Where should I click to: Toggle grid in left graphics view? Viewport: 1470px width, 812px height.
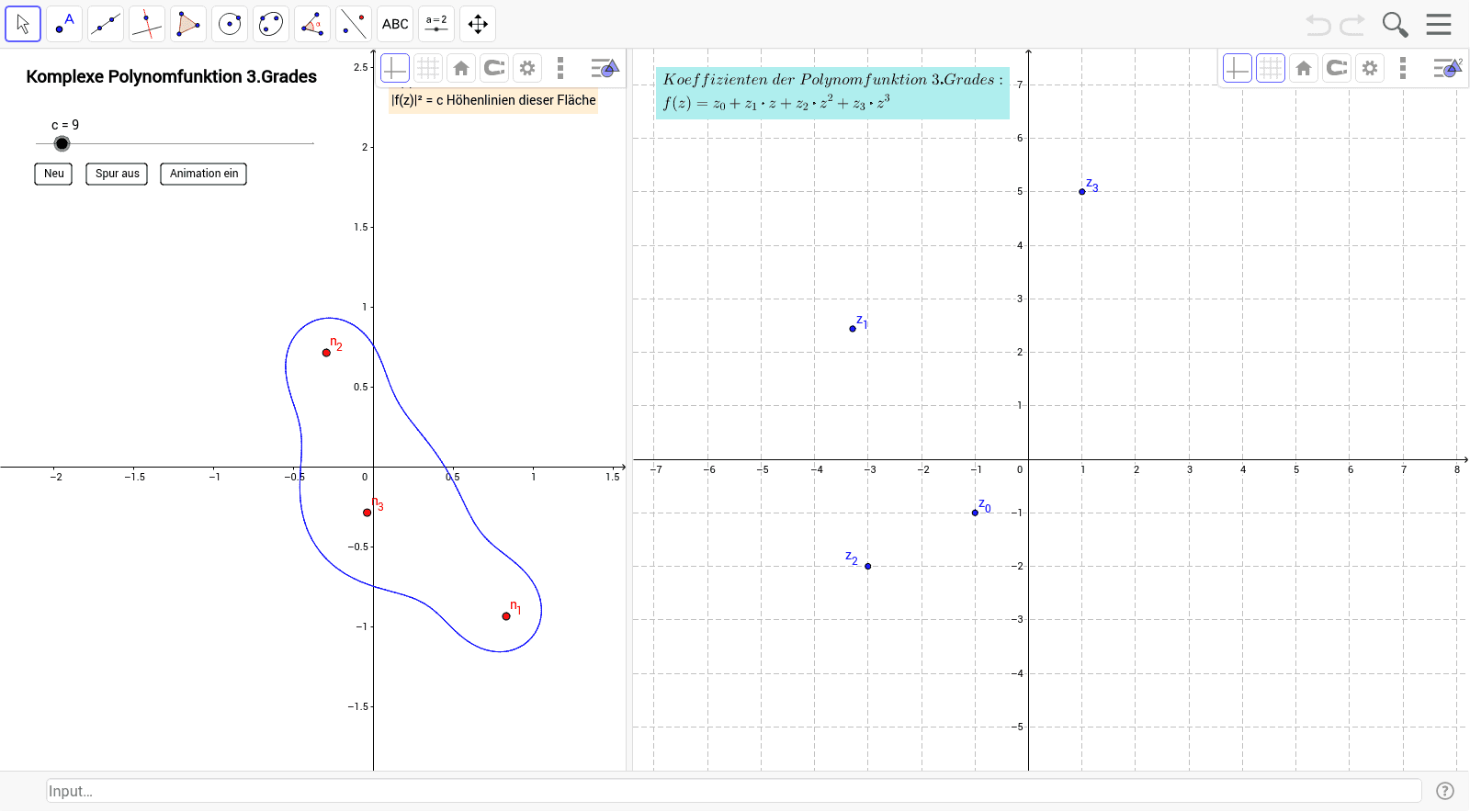428,68
